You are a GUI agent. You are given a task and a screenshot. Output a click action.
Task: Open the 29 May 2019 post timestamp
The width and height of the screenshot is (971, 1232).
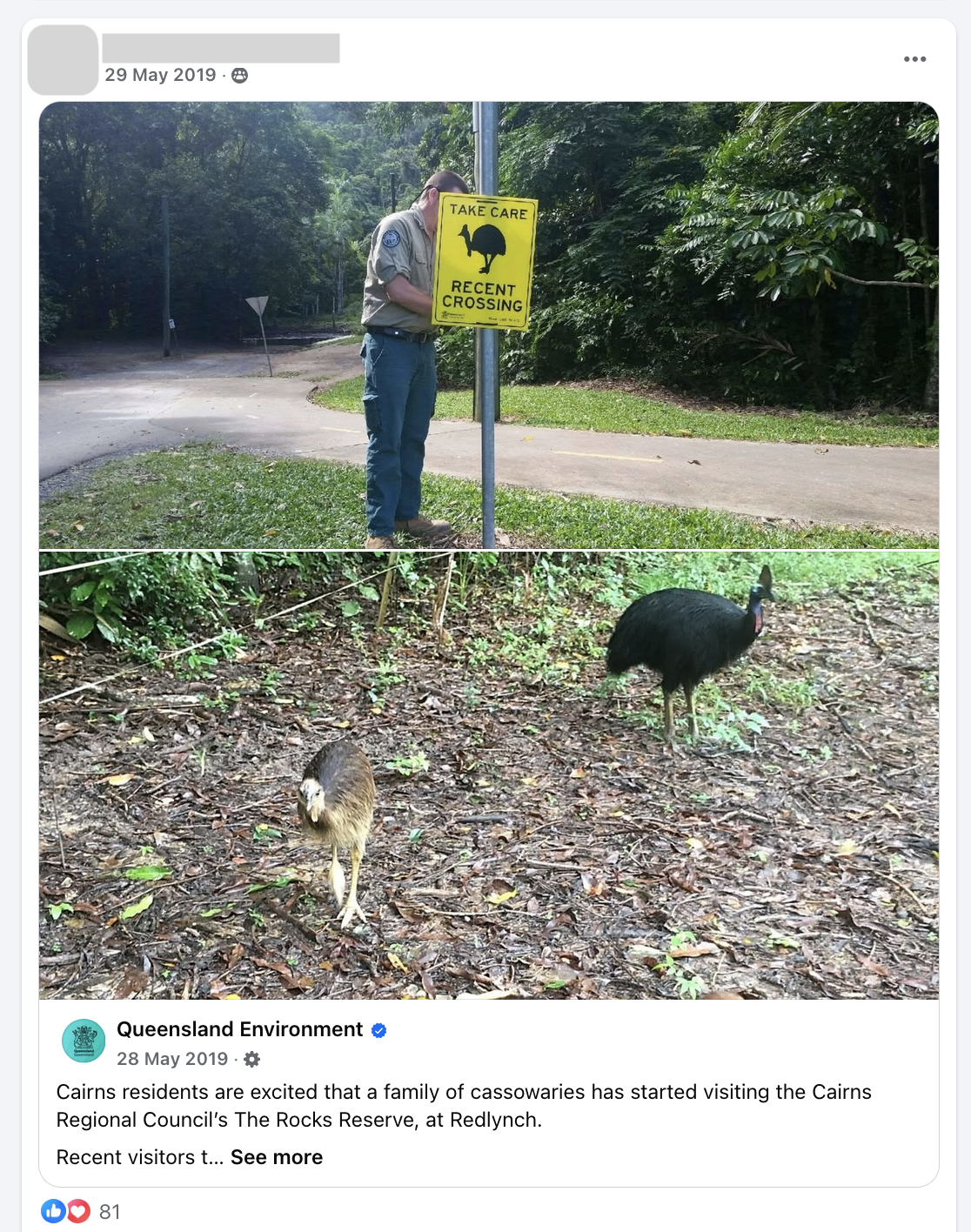coord(160,75)
